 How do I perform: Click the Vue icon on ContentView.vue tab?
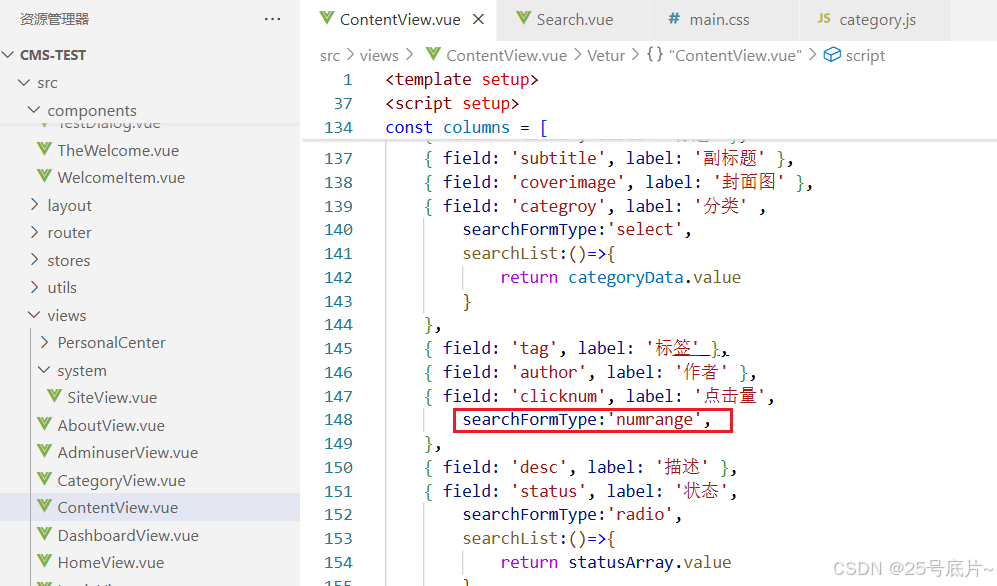[326, 18]
